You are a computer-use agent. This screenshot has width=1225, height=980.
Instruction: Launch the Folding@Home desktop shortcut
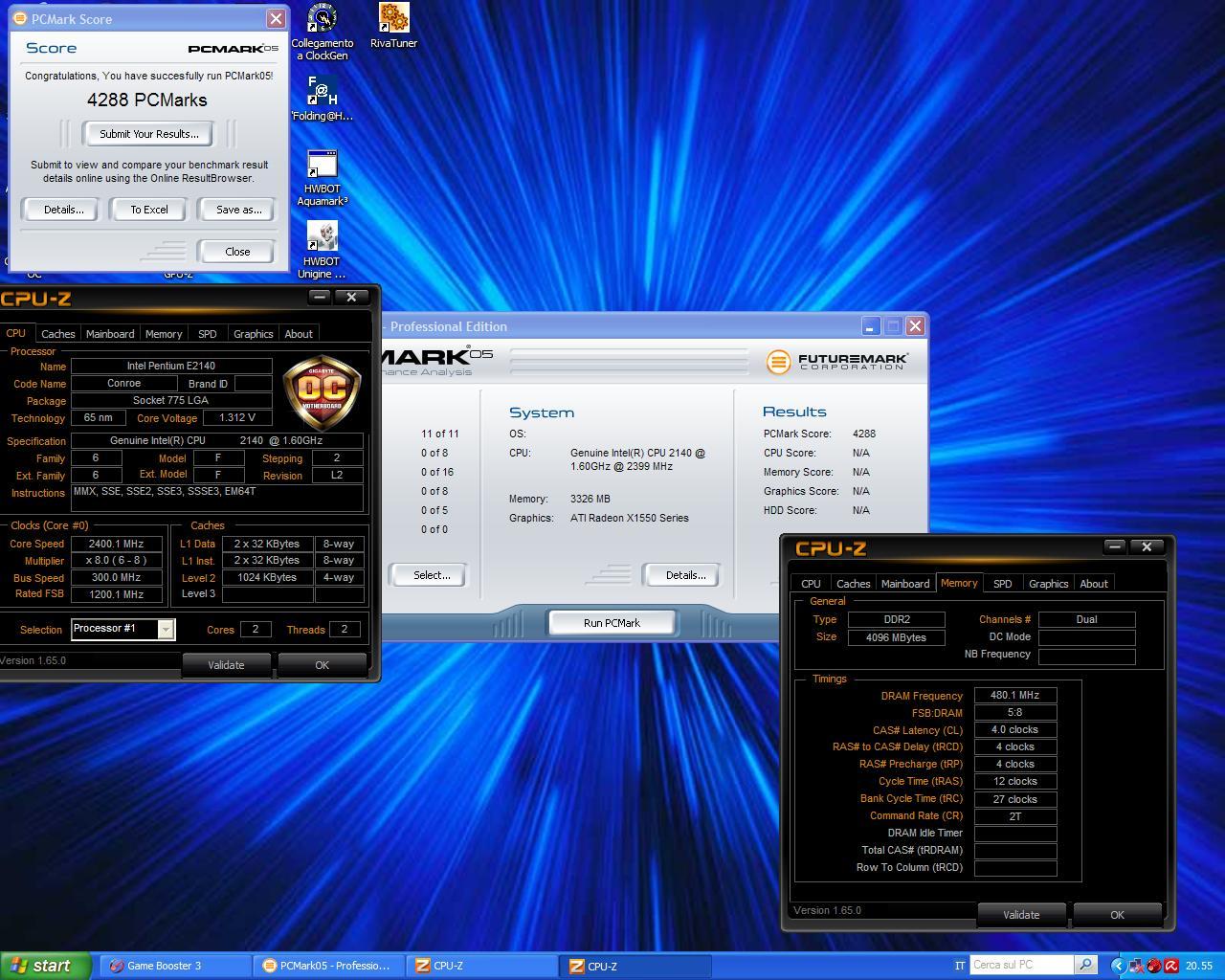click(x=322, y=99)
